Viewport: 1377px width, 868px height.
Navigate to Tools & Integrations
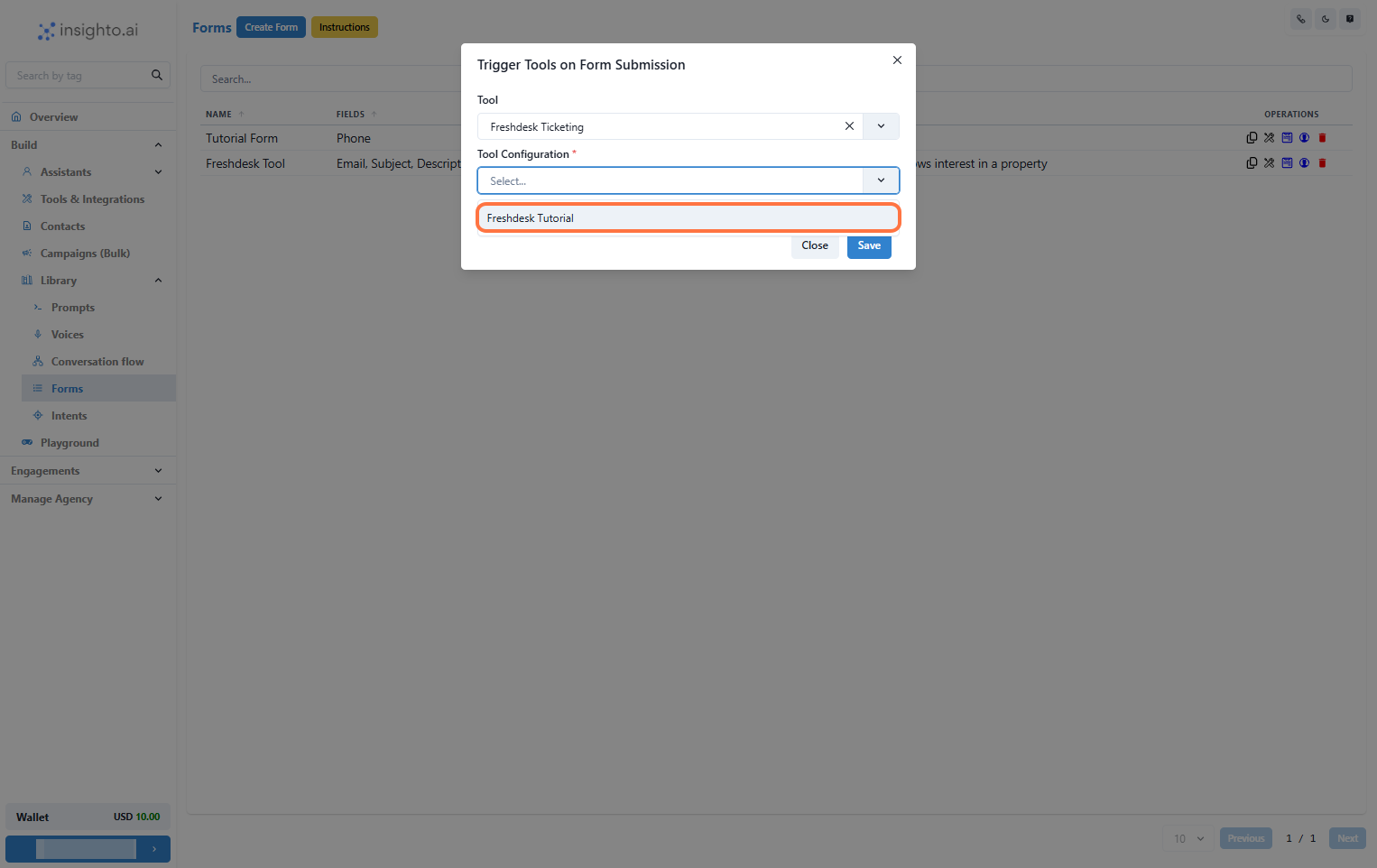coord(91,199)
